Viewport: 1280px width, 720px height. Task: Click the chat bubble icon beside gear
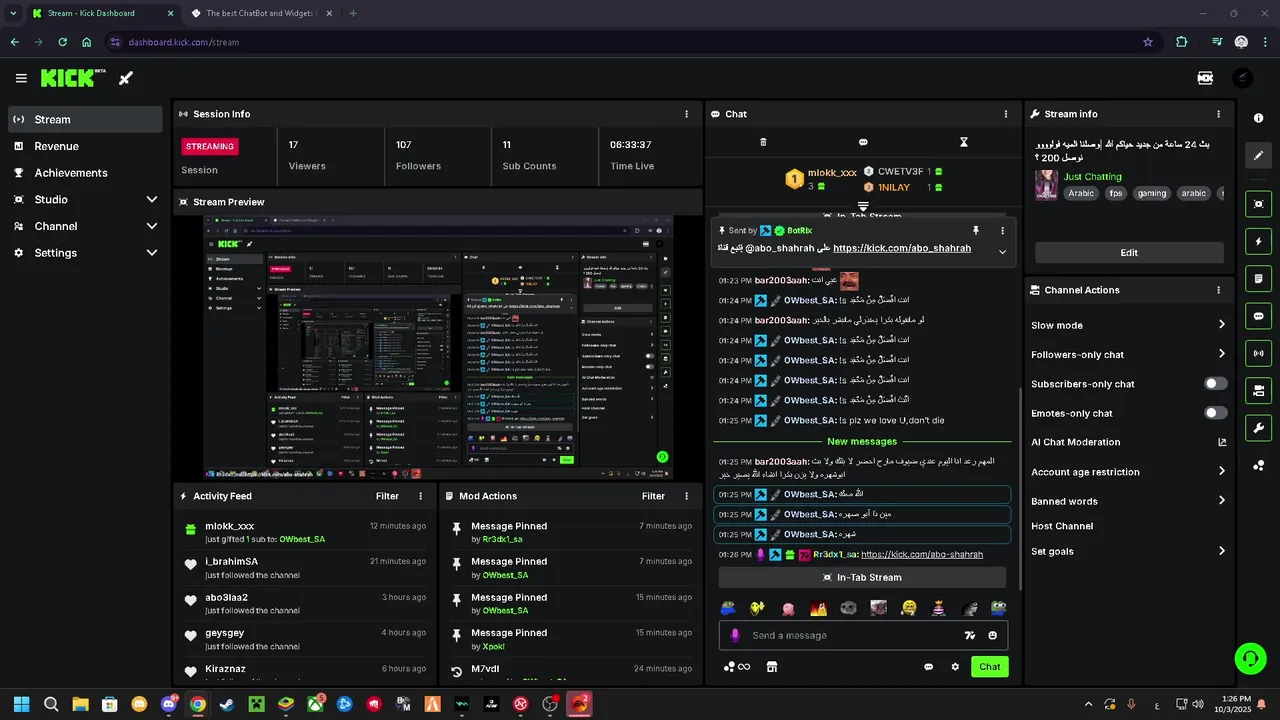929,667
